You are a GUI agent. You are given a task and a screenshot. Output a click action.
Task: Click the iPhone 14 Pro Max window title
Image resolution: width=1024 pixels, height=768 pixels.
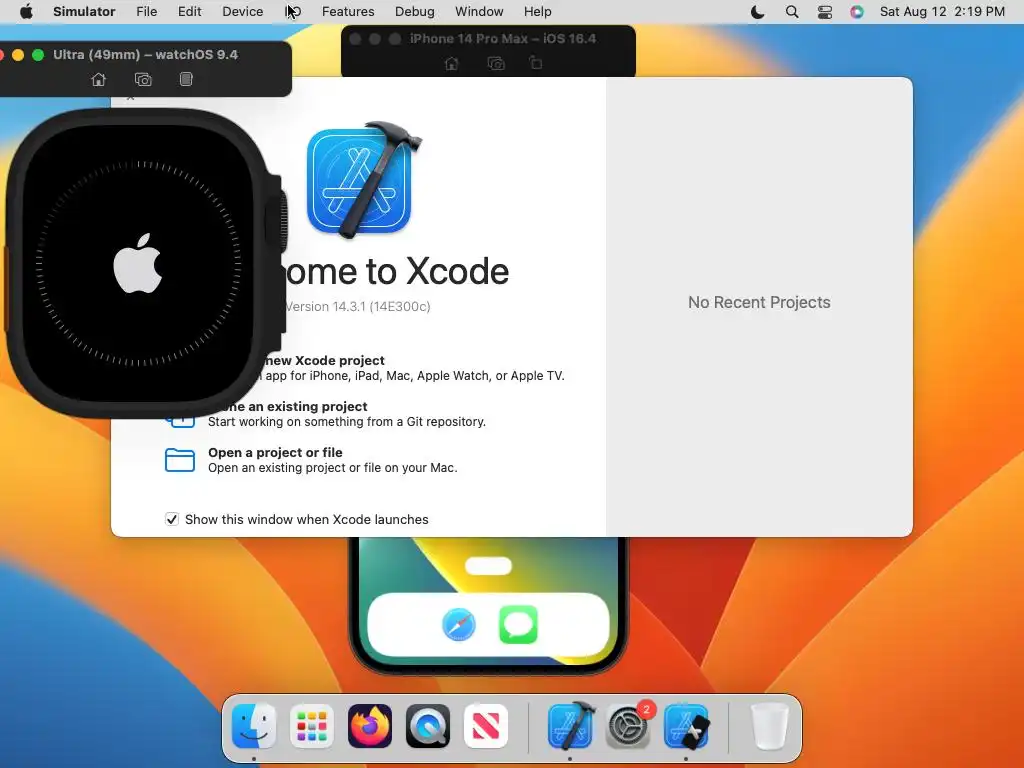503,39
